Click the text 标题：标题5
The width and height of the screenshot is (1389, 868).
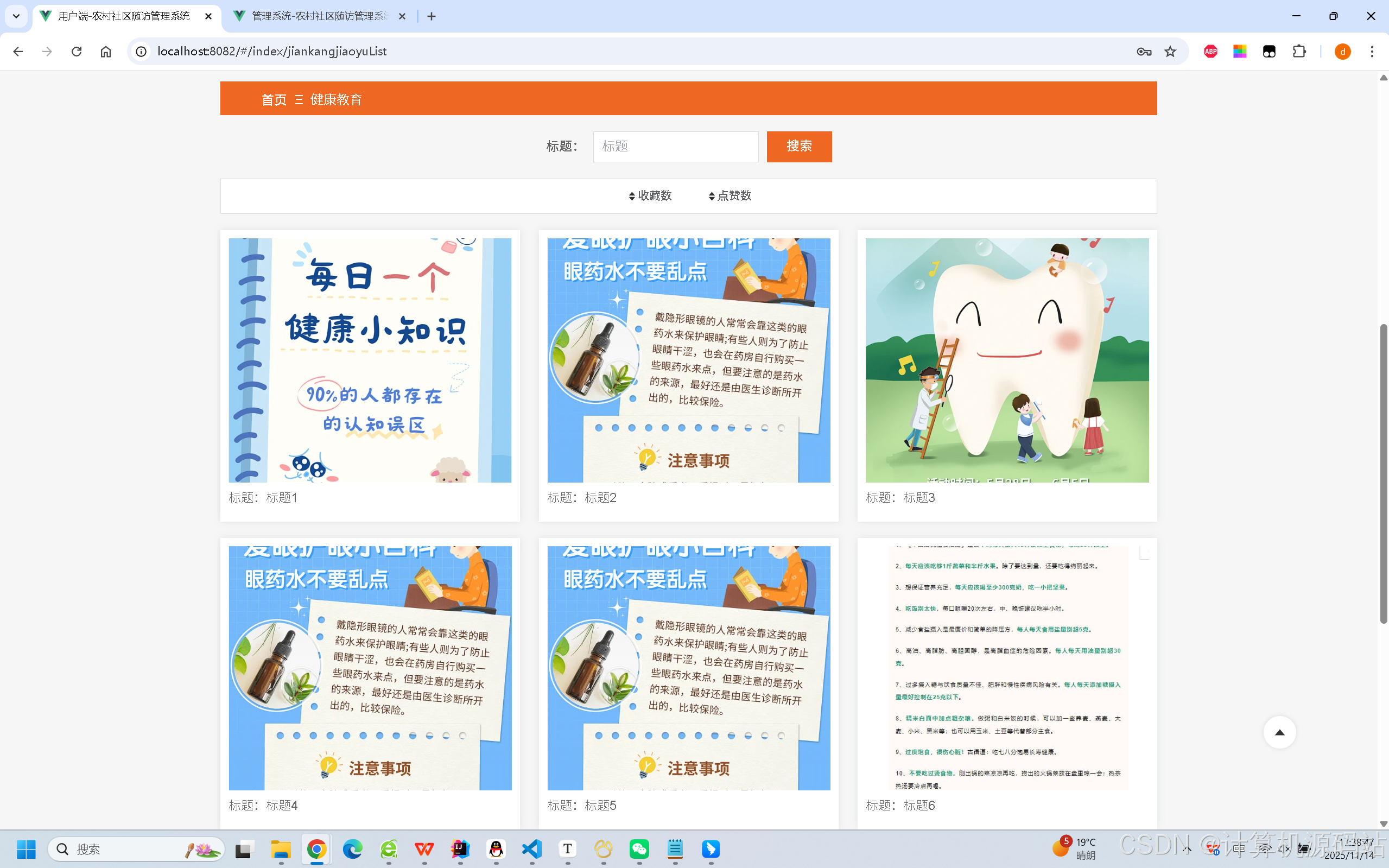pos(582,806)
